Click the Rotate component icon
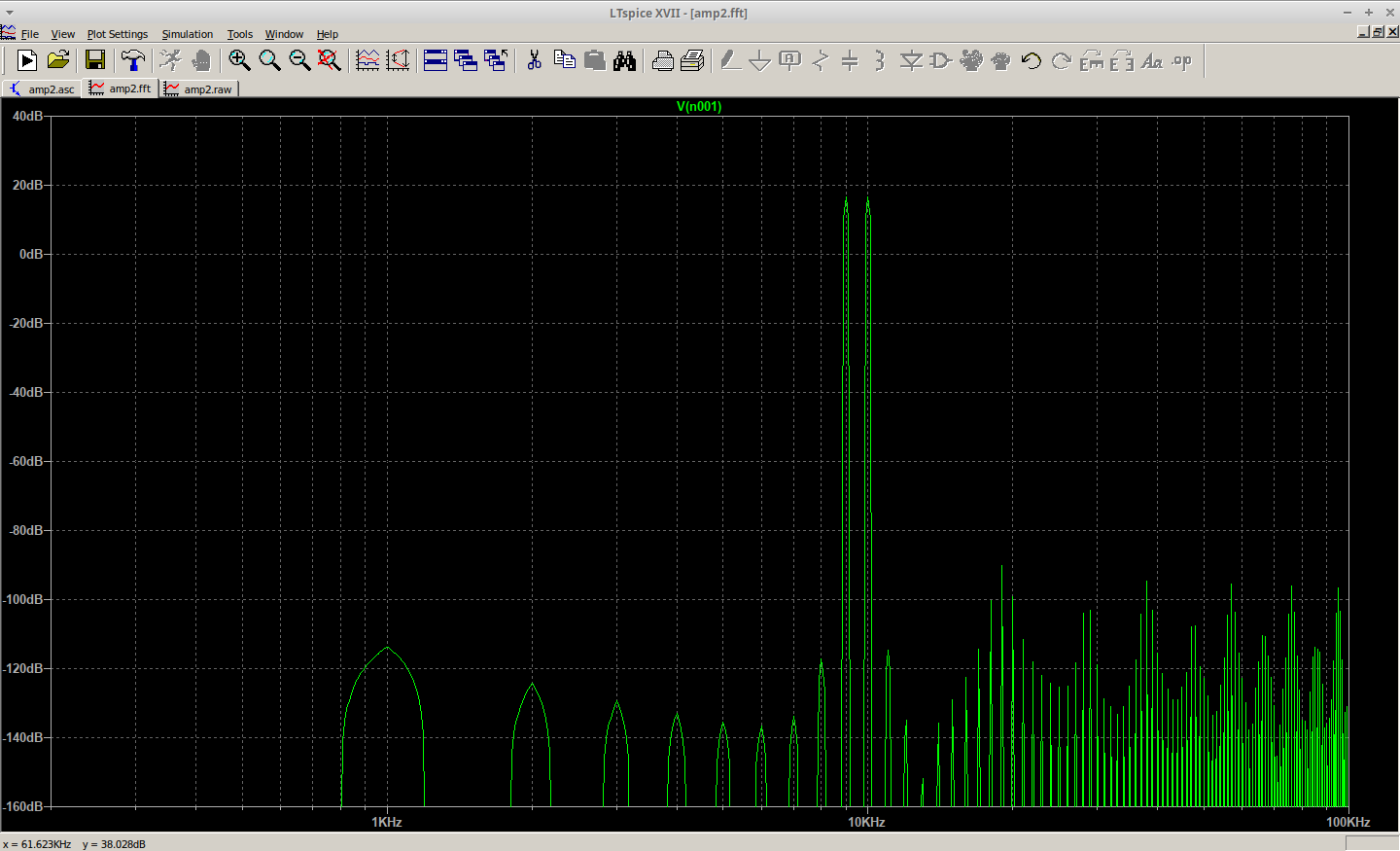The image size is (1400, 851). click(1092, 60)
